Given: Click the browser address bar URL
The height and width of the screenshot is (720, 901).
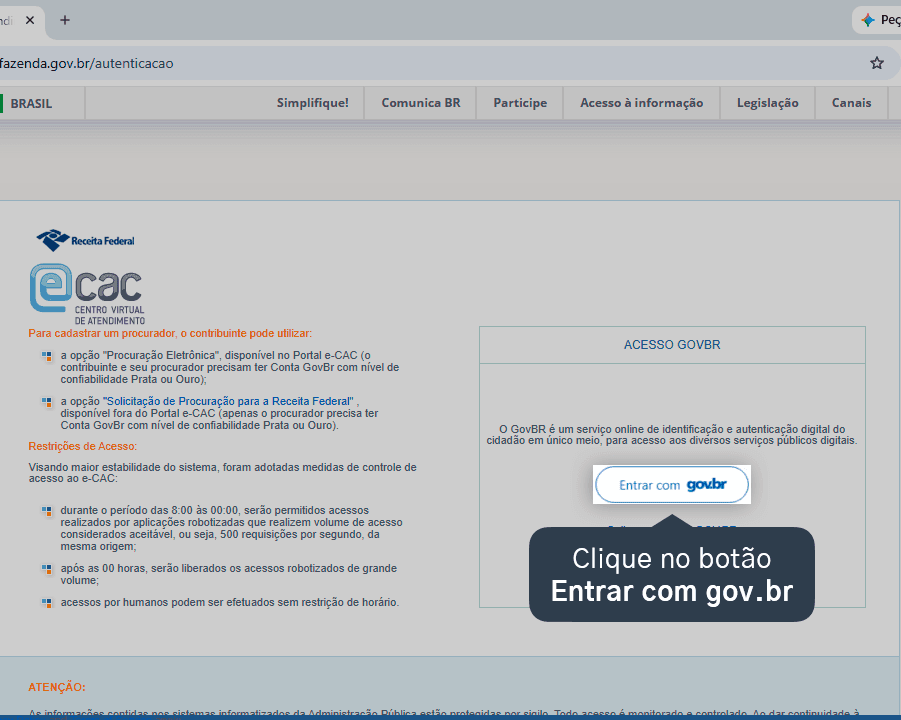Looking at the screenshot, I should click(86, 63).
